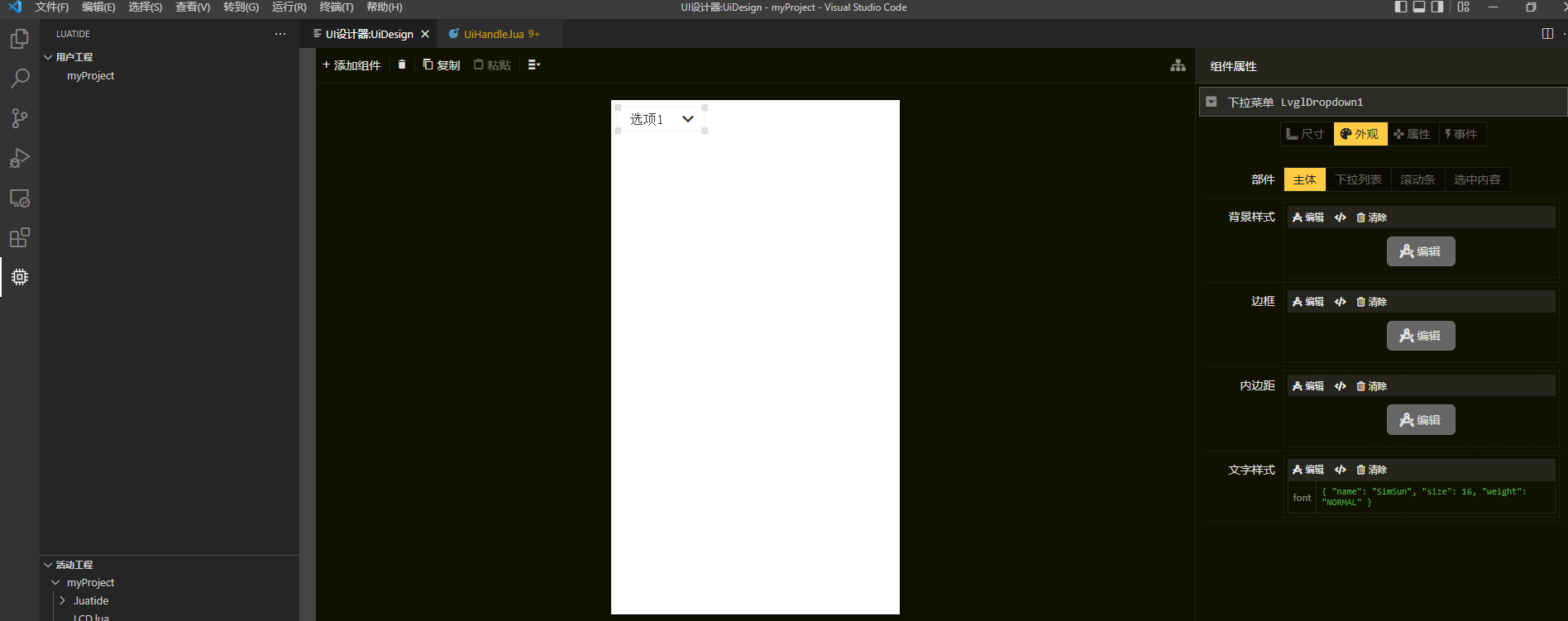Click the component tree hierarchy icon

(x=1178, y=65)
